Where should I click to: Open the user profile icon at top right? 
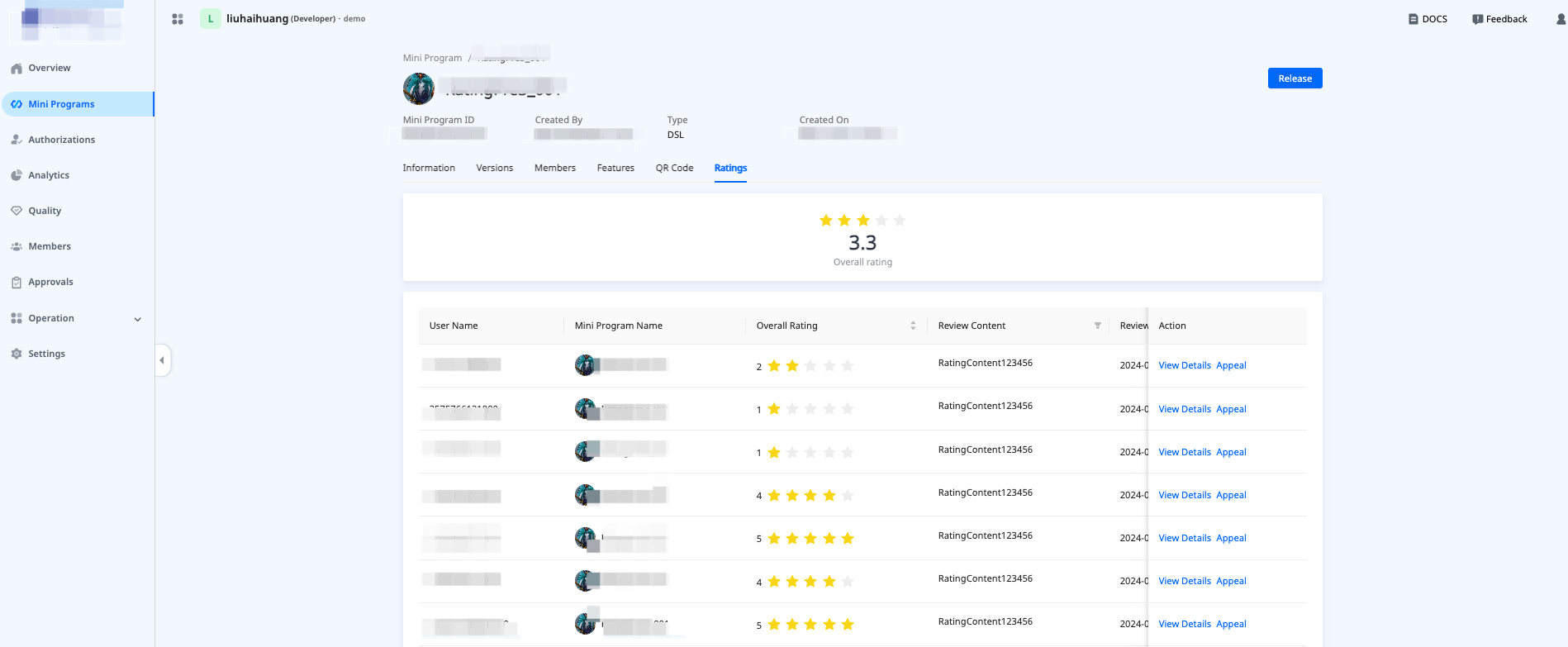click(x=1561, y=19)
